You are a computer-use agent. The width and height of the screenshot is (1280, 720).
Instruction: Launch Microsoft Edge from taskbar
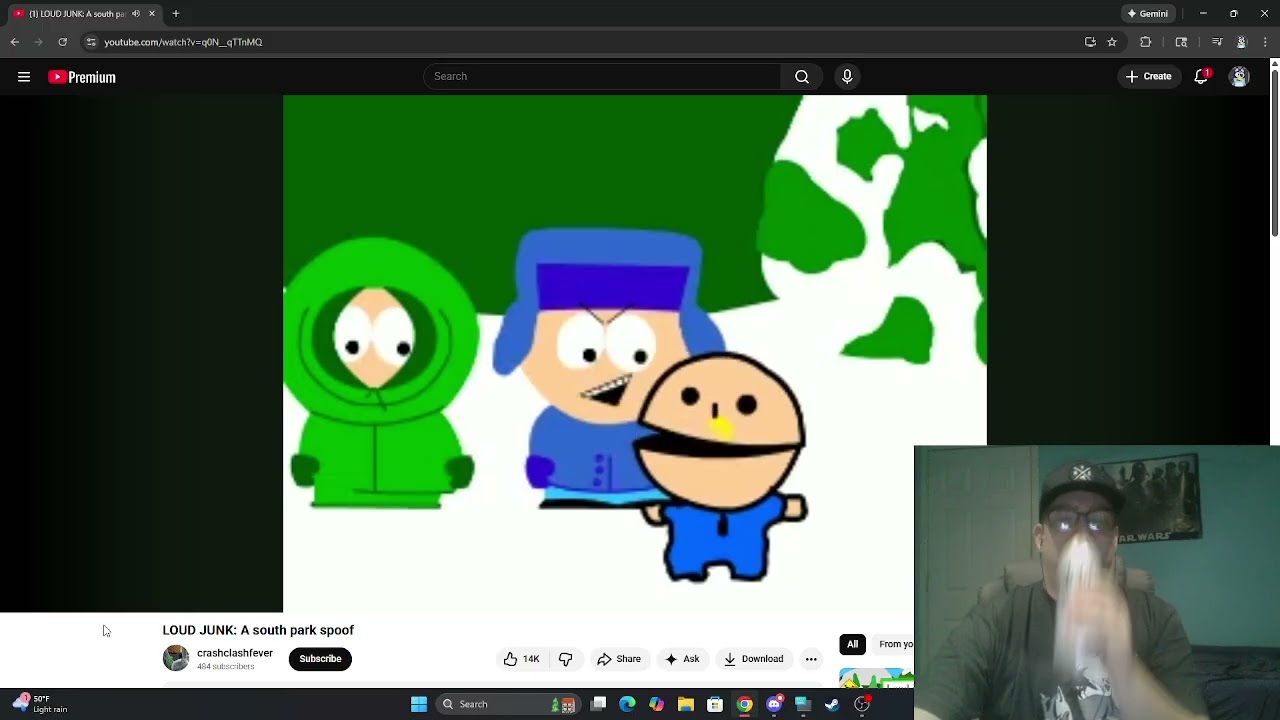pyautogui.click(x=627, y=704)
